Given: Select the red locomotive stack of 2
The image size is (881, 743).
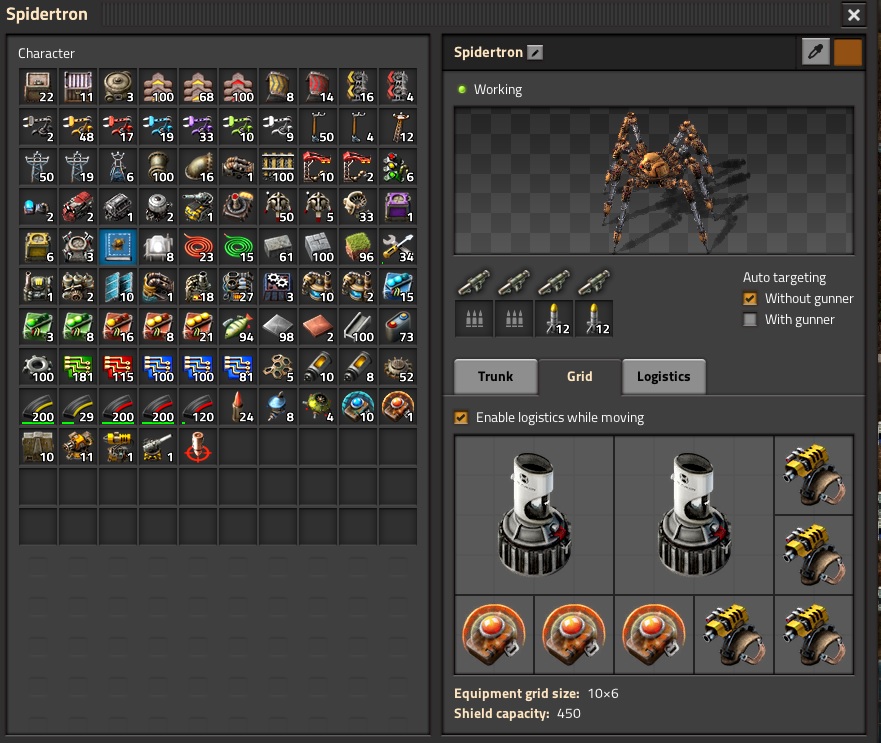Looking at the screenshot, I should [78, 207].
